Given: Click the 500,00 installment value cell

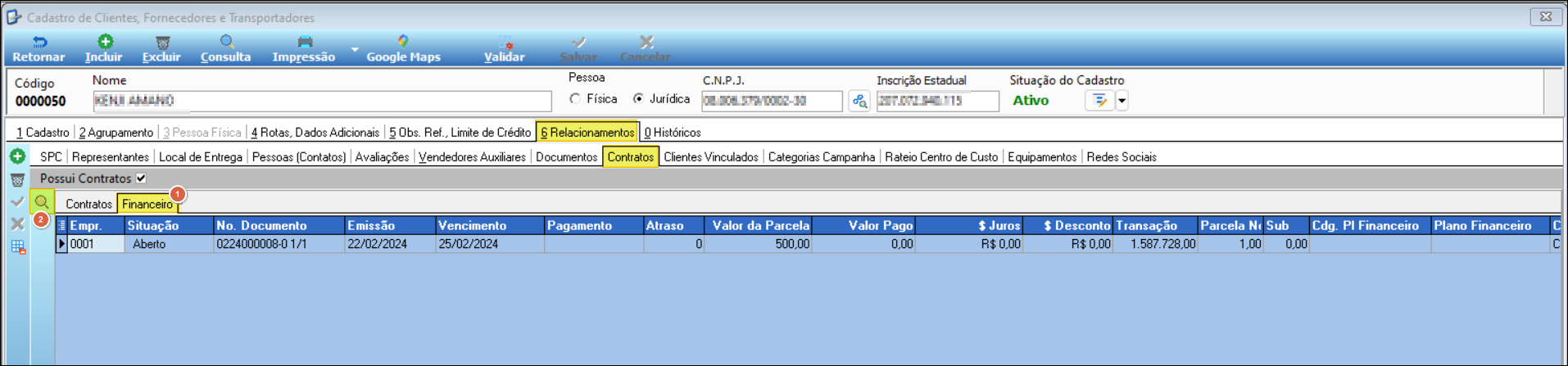Looking at the screenshot, I should click(759, 244).
